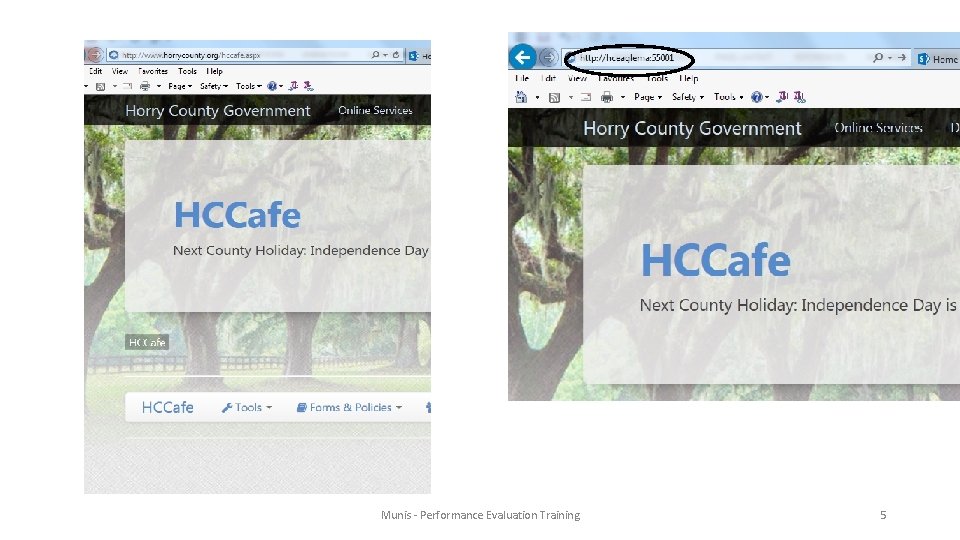Expand Help dropdown arrow in horrycounty.org window
Image resolution: width=960 pixels, height=540 pixels.
(x=281, y=86)
